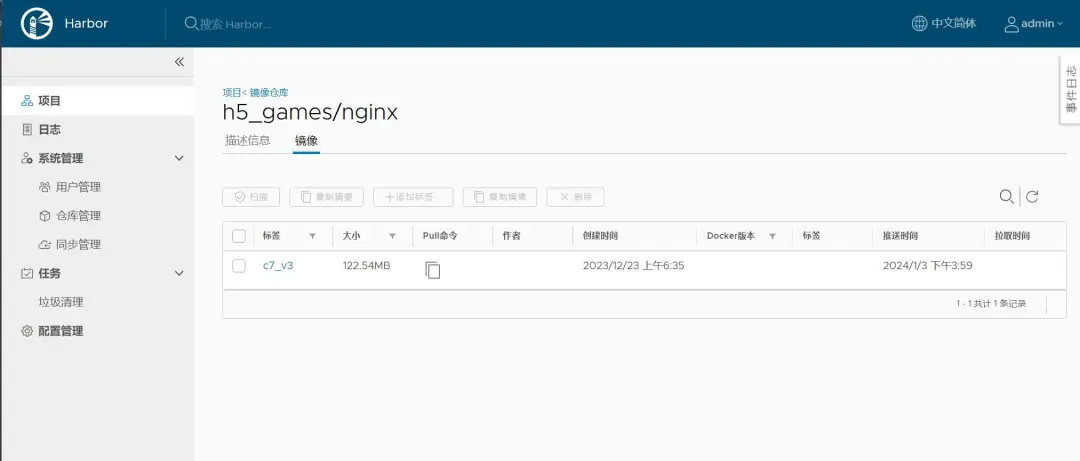Refresh the image list
Screen dimensions: 1080x461
[x=1032, y=197]
